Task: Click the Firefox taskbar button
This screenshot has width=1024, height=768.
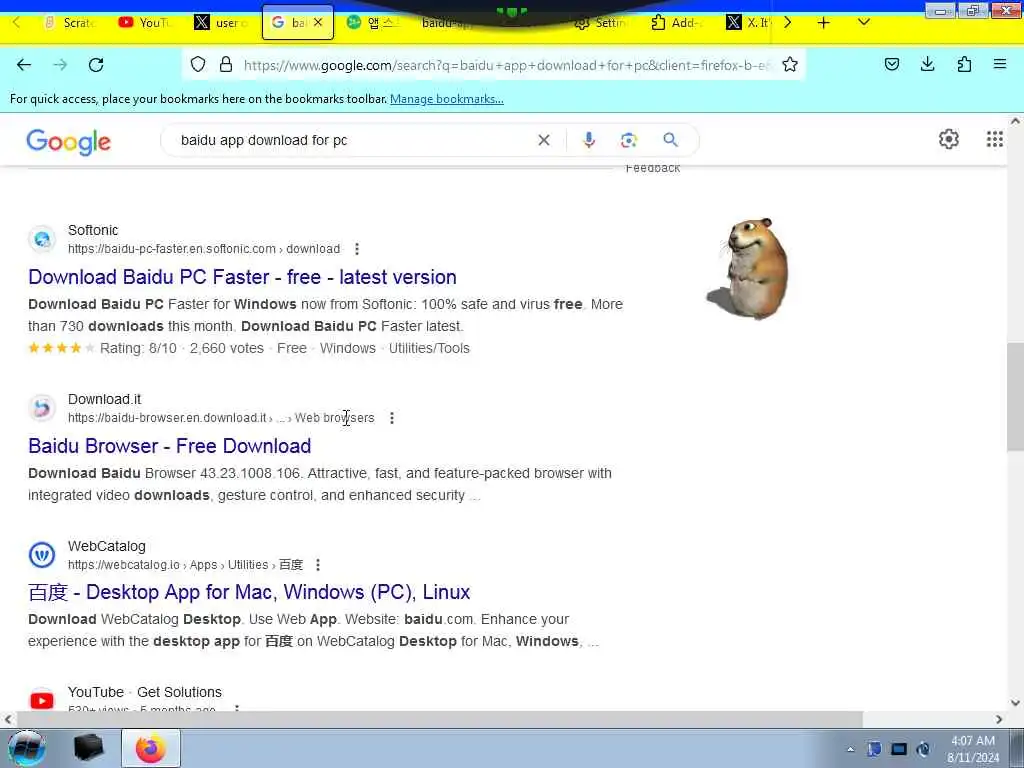Action: [151, 748]
